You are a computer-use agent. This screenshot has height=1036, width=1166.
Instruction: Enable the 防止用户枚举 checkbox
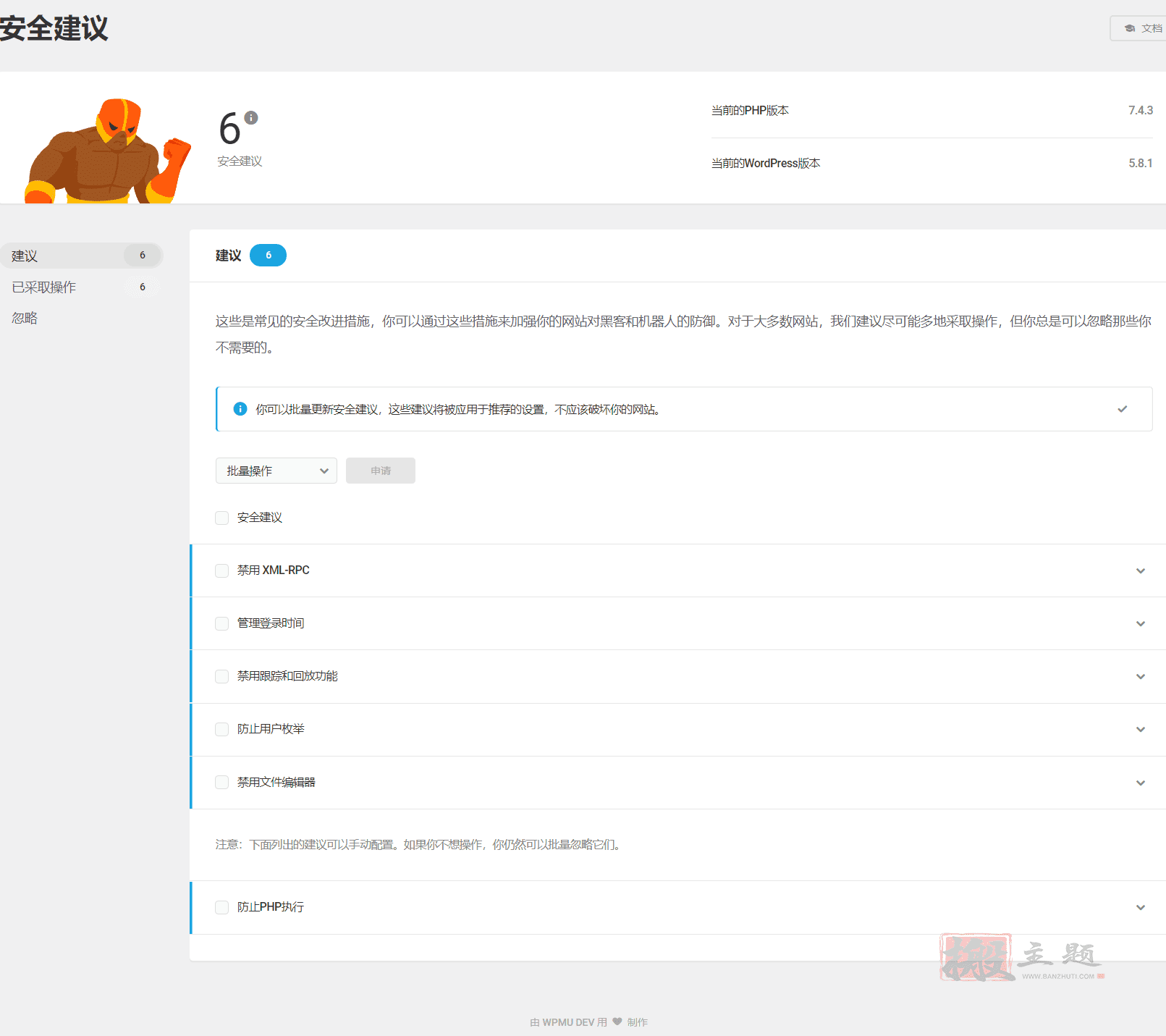(222, 729)
